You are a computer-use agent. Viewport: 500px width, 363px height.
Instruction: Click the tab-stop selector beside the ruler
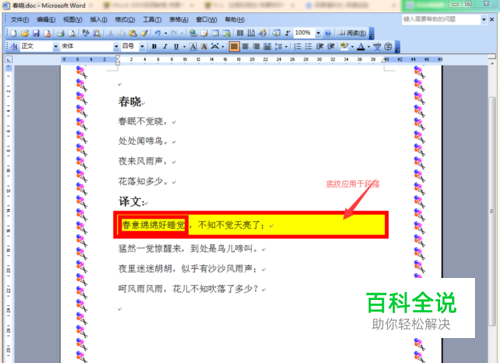pos(9,59)
